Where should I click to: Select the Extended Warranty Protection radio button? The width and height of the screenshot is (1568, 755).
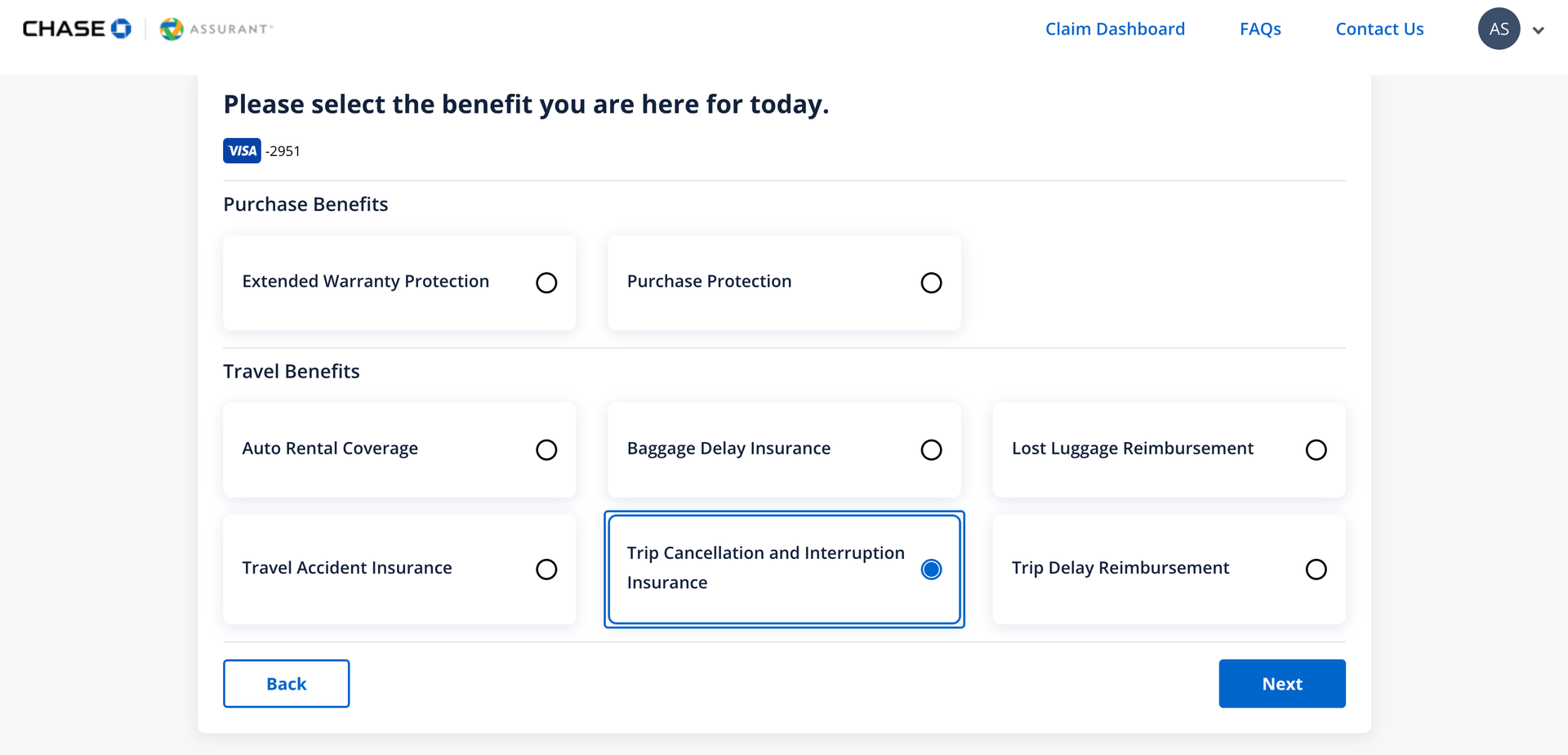[x=546, y=283]
